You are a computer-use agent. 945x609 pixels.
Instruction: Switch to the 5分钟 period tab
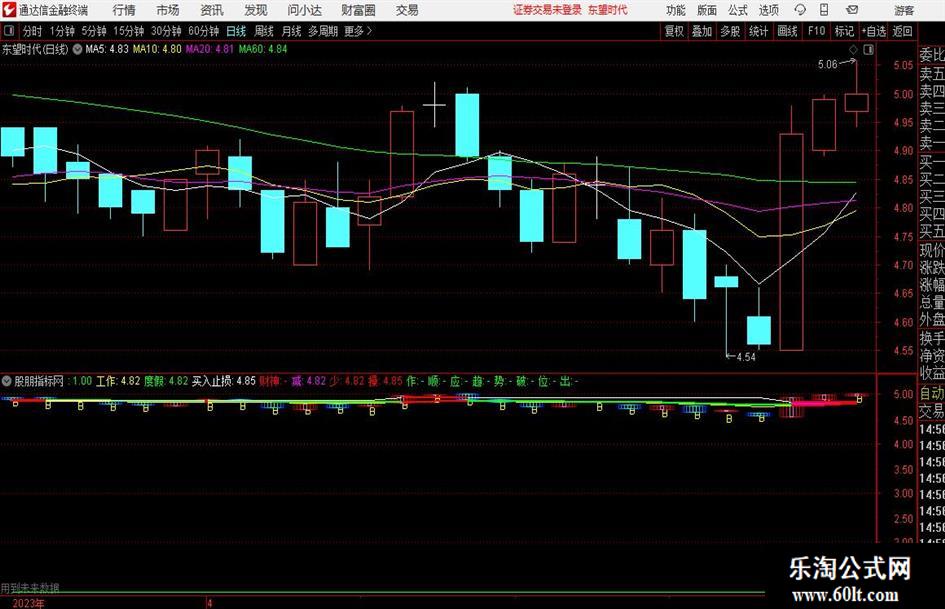tap(94, 31)
